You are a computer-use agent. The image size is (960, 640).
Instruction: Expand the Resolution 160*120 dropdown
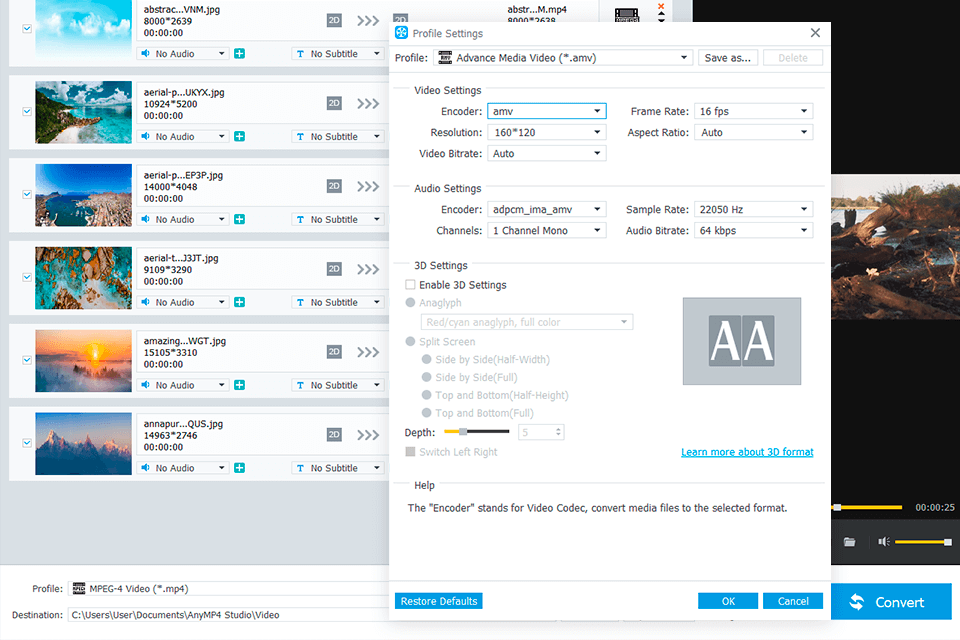point(546,132)
